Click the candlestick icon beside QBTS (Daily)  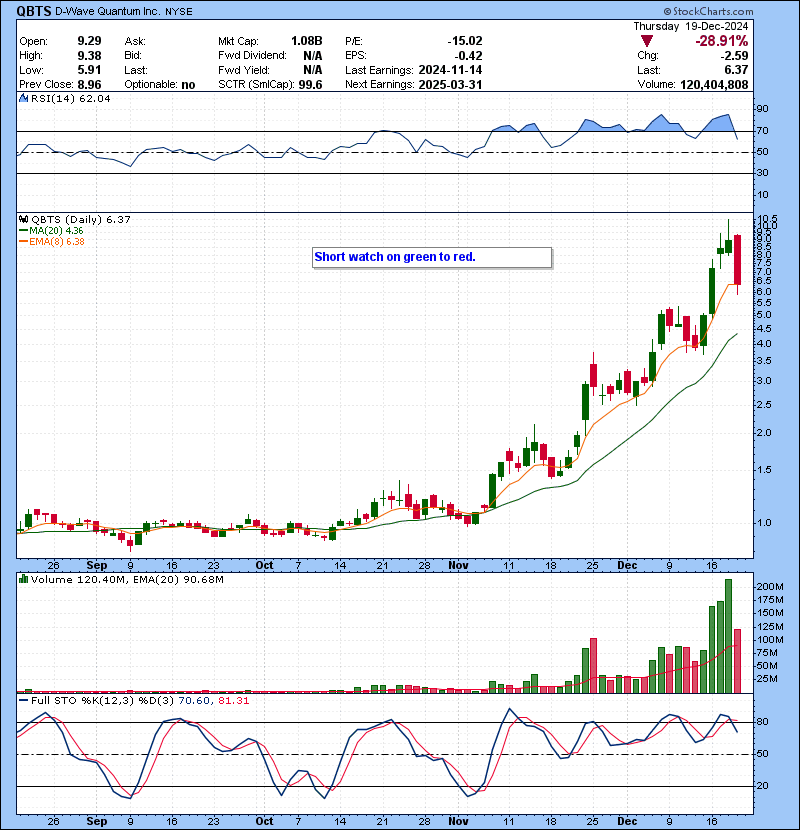pyautogui.click(x=23, y=219)
